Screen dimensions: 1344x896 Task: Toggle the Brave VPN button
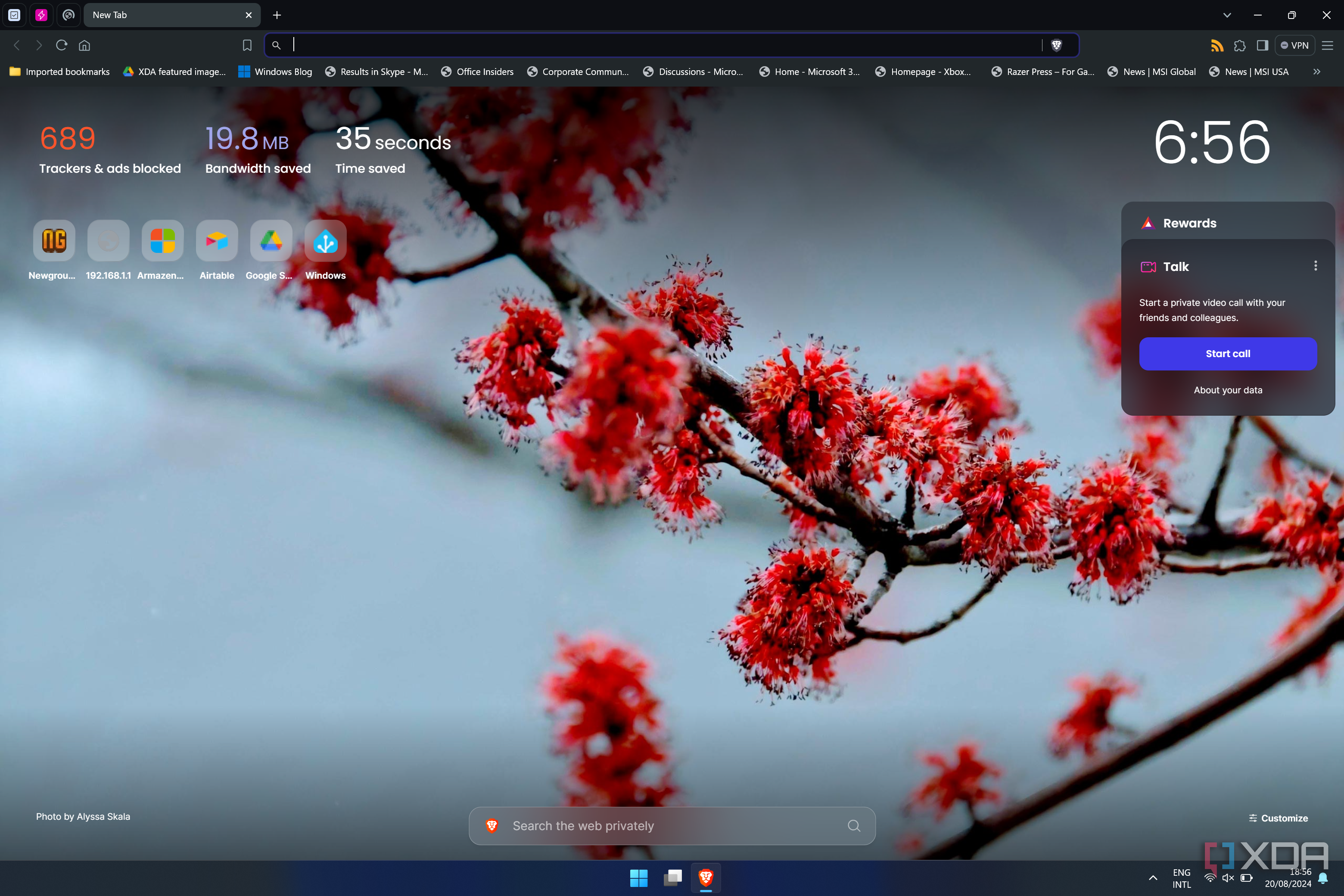click(x=1294, y=45)
